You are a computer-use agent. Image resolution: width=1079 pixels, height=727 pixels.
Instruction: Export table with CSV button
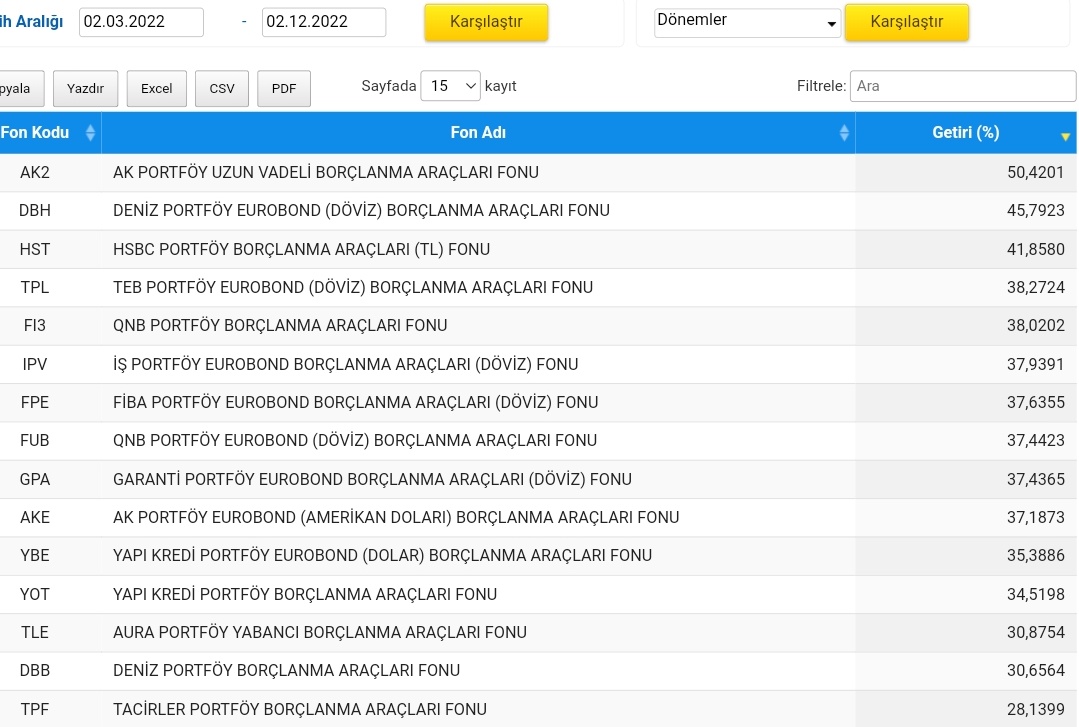tap(222, 89)
